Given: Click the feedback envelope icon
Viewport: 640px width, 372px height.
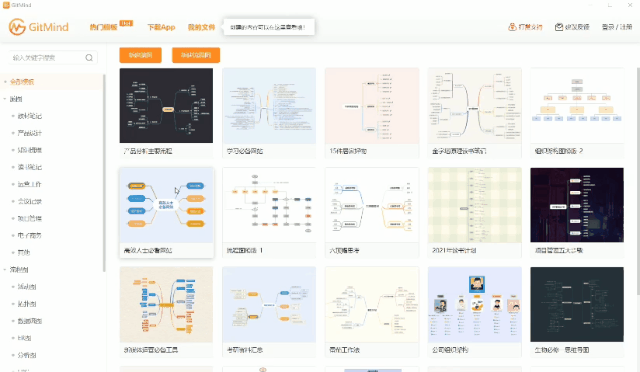Looking at the screenshot, I should [559, 27].
